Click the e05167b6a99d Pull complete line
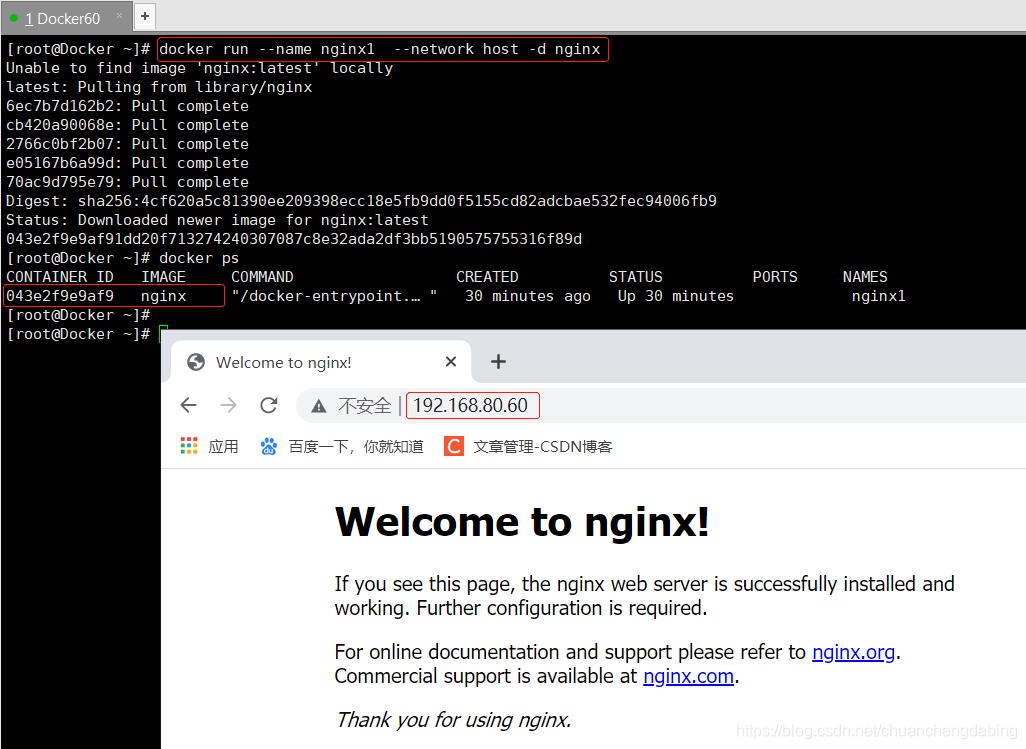The height and width of the screenshot is (749, 1026). point(128,163)
